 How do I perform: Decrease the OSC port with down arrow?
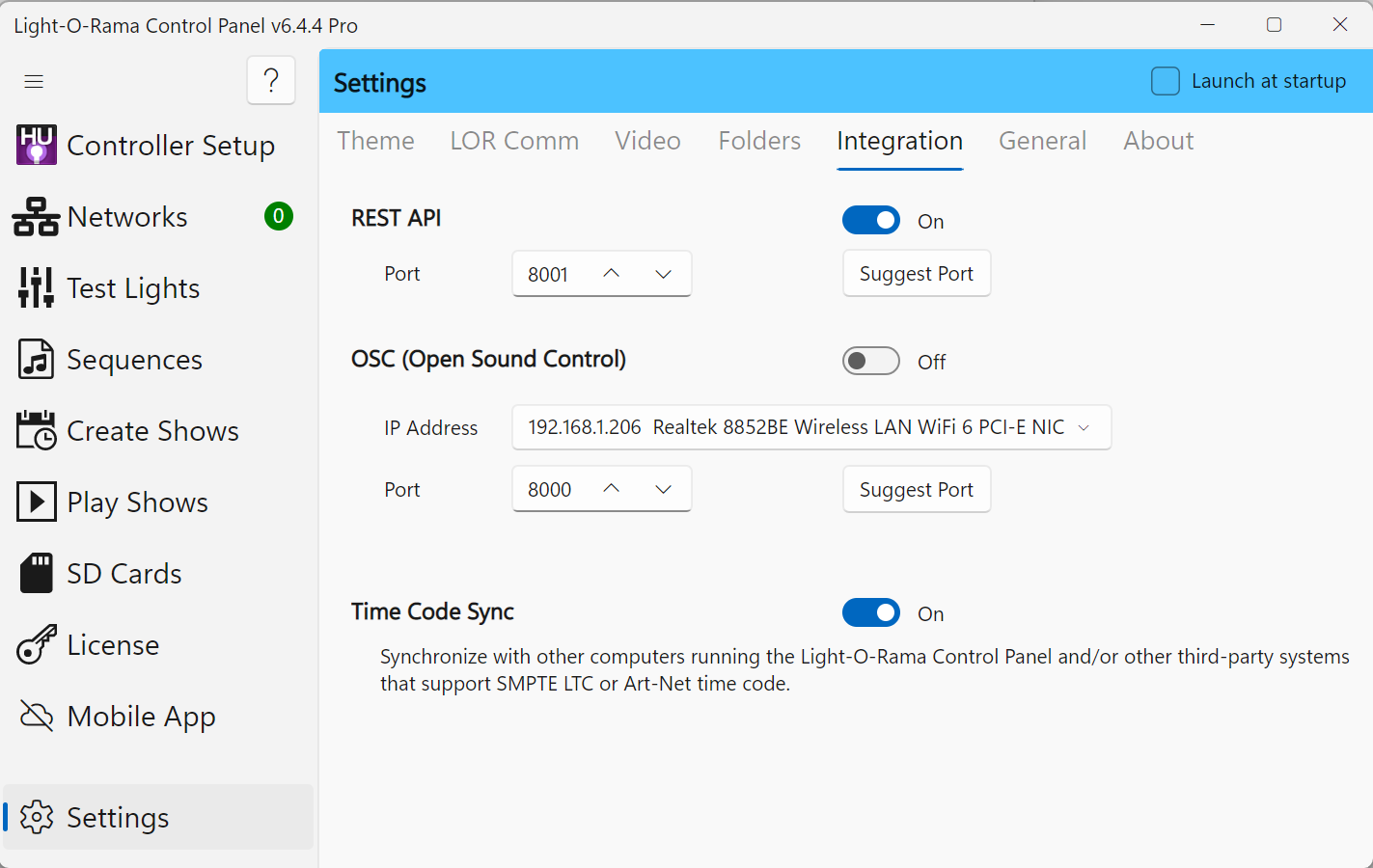tap(663, 490)
